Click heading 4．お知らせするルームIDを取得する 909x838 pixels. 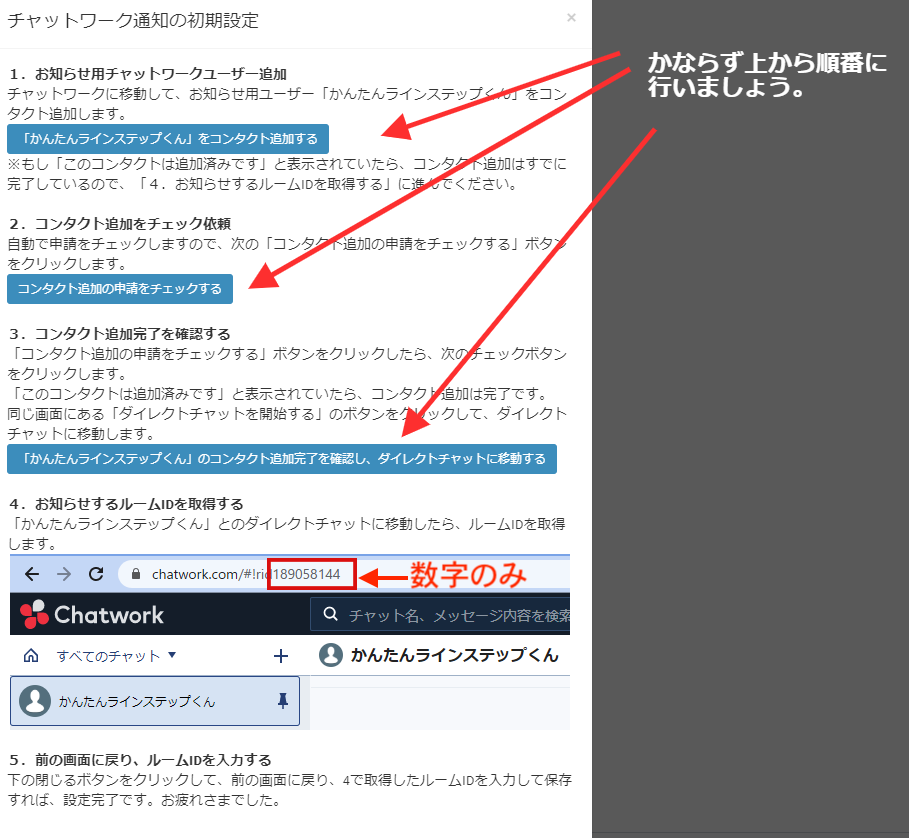(126, 504)
